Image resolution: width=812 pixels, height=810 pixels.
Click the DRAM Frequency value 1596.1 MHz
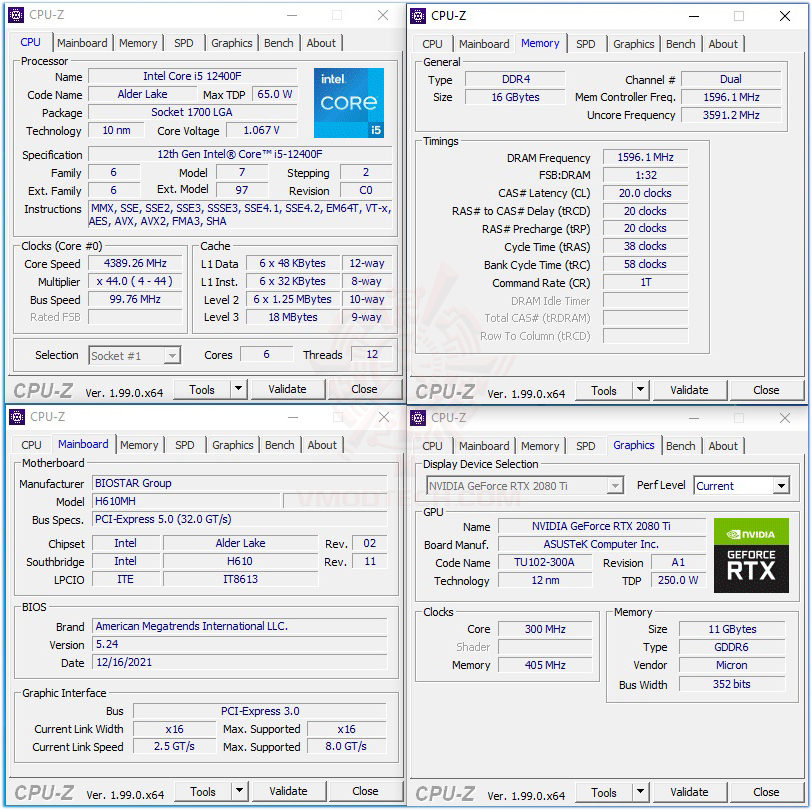click(645, 157)
